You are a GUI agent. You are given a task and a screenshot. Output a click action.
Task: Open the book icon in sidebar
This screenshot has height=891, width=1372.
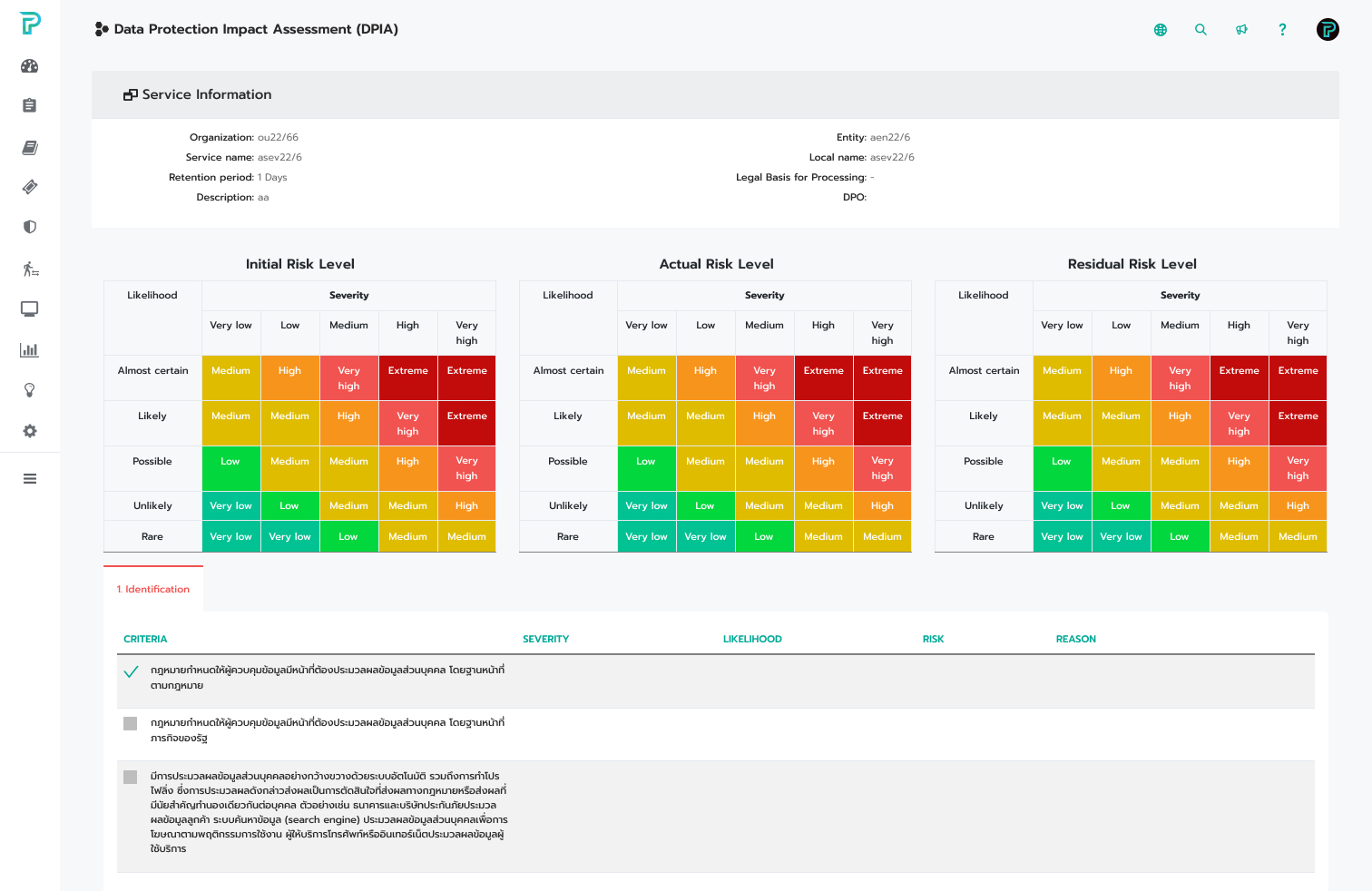click(29, 147)
